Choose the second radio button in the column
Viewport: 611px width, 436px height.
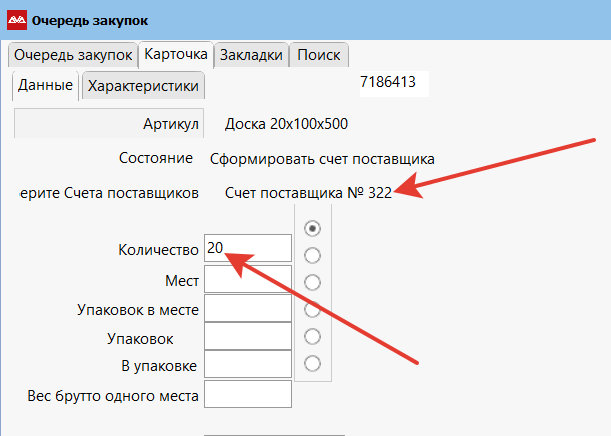click(x=313, y=254)
